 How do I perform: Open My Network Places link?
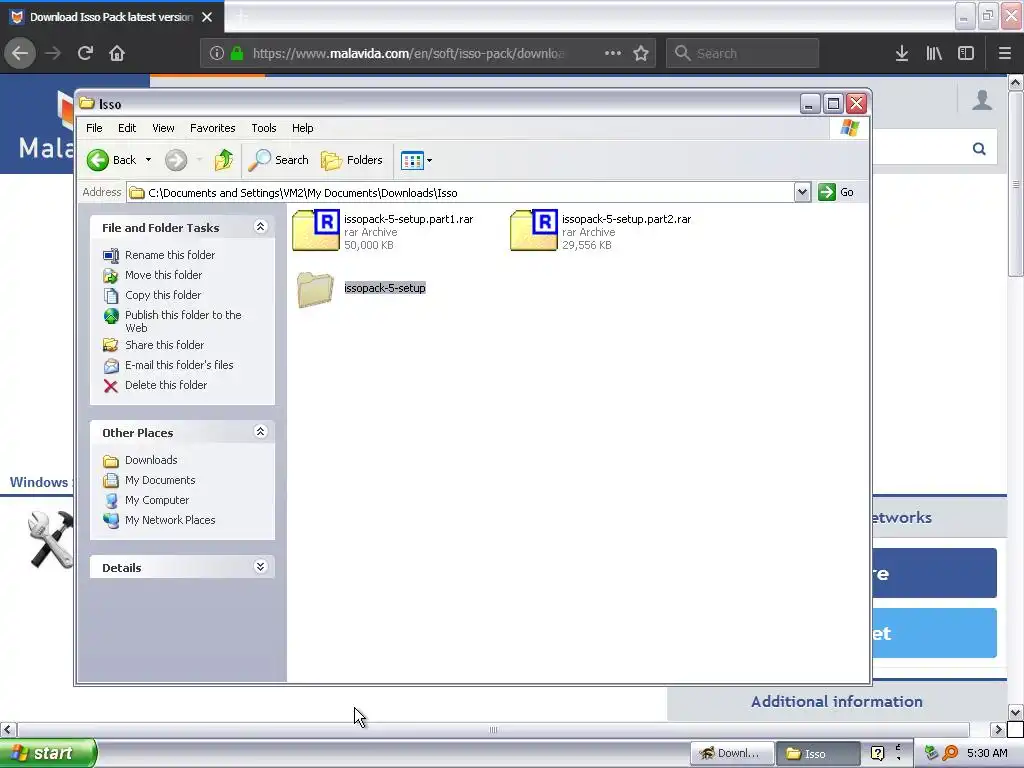pyautogui.click(x=170, y=520)
